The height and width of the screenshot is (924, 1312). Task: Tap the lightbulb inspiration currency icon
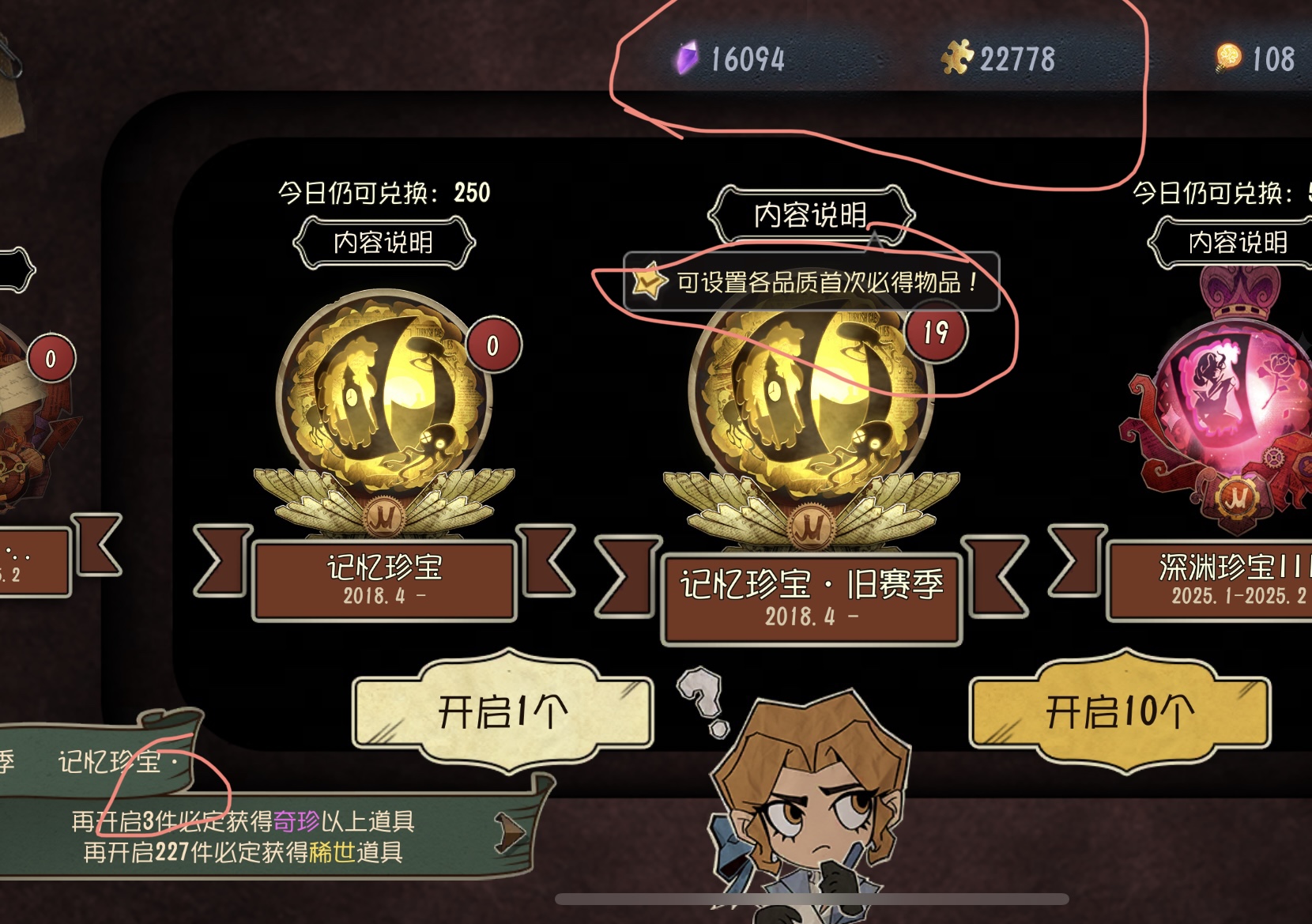pyautogui.click(x=1228, y=58)
